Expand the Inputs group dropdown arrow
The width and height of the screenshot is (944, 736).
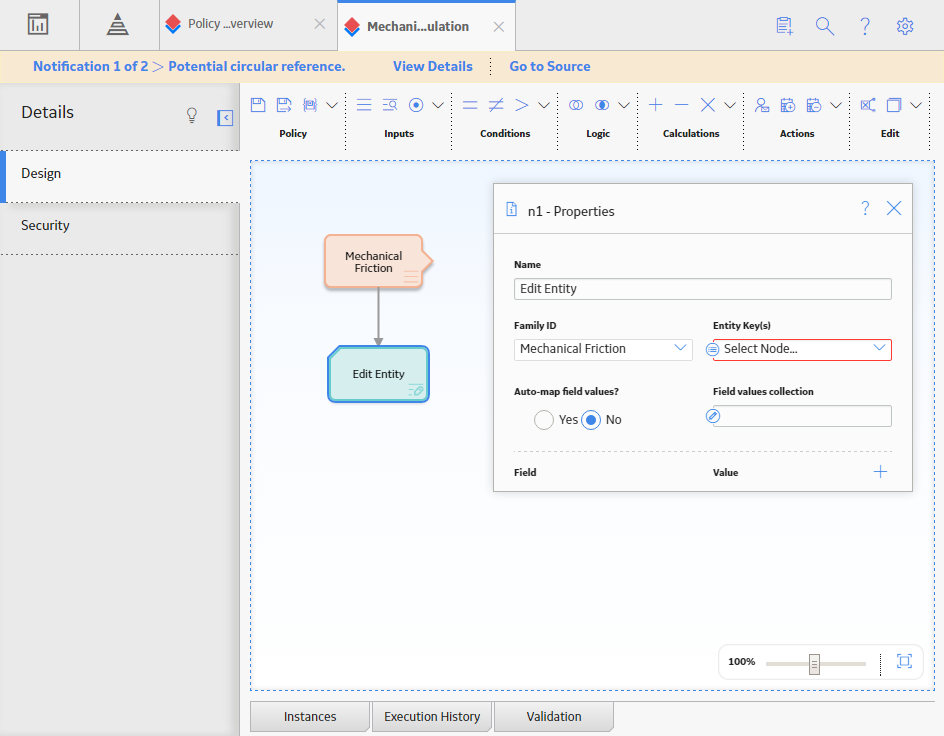click(x=438, y=105)
